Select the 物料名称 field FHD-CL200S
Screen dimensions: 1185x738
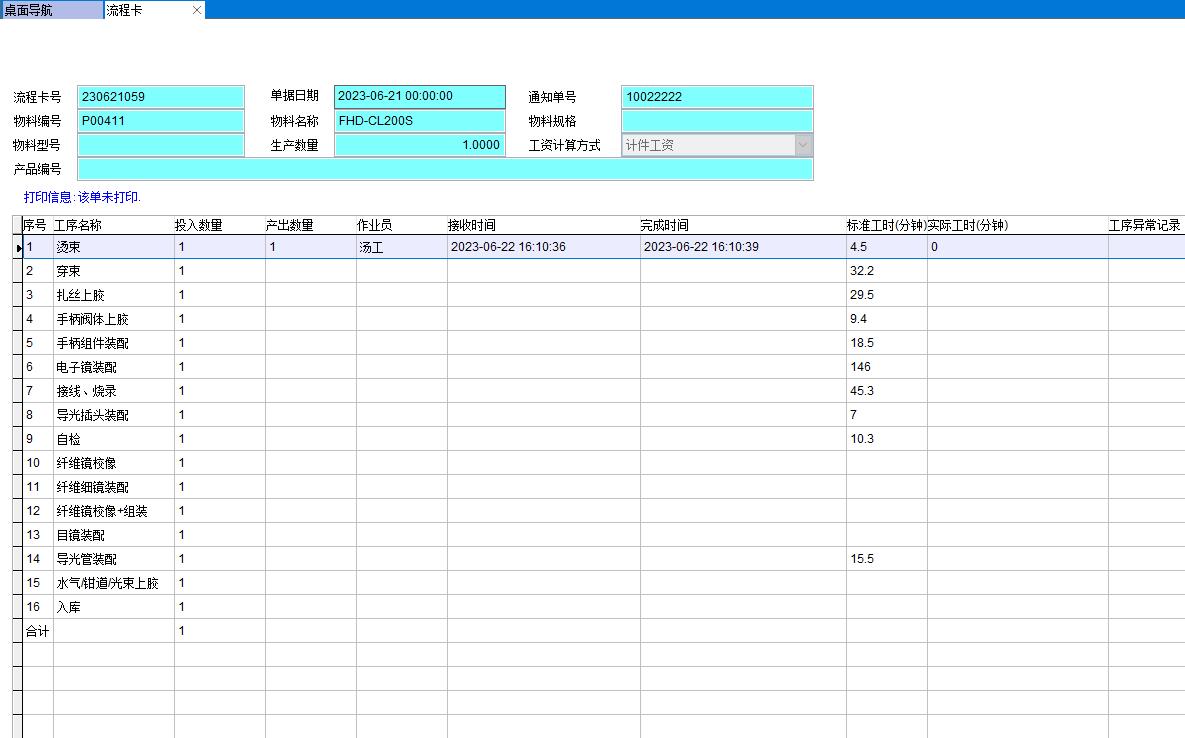click(x=420, y=121)
